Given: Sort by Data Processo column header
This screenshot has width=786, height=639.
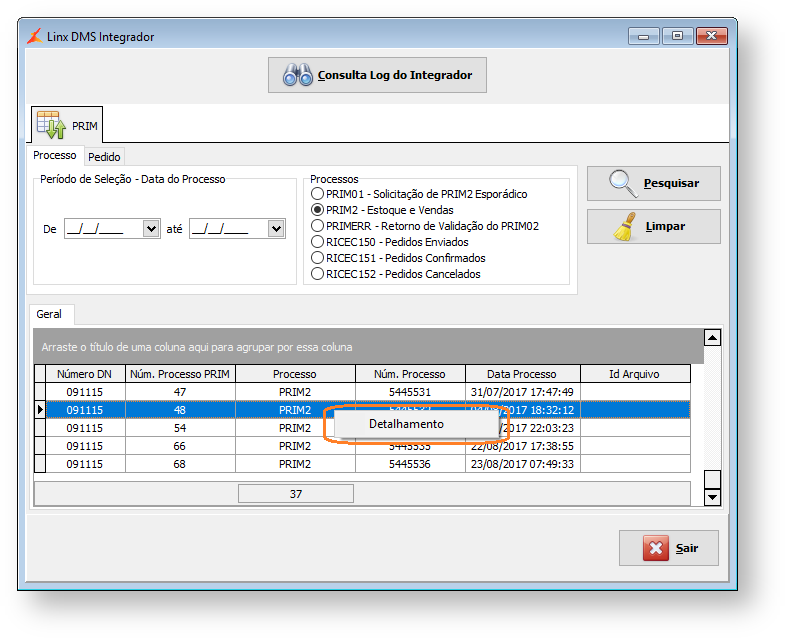Looking at the screenshot, I should [522, 374].
